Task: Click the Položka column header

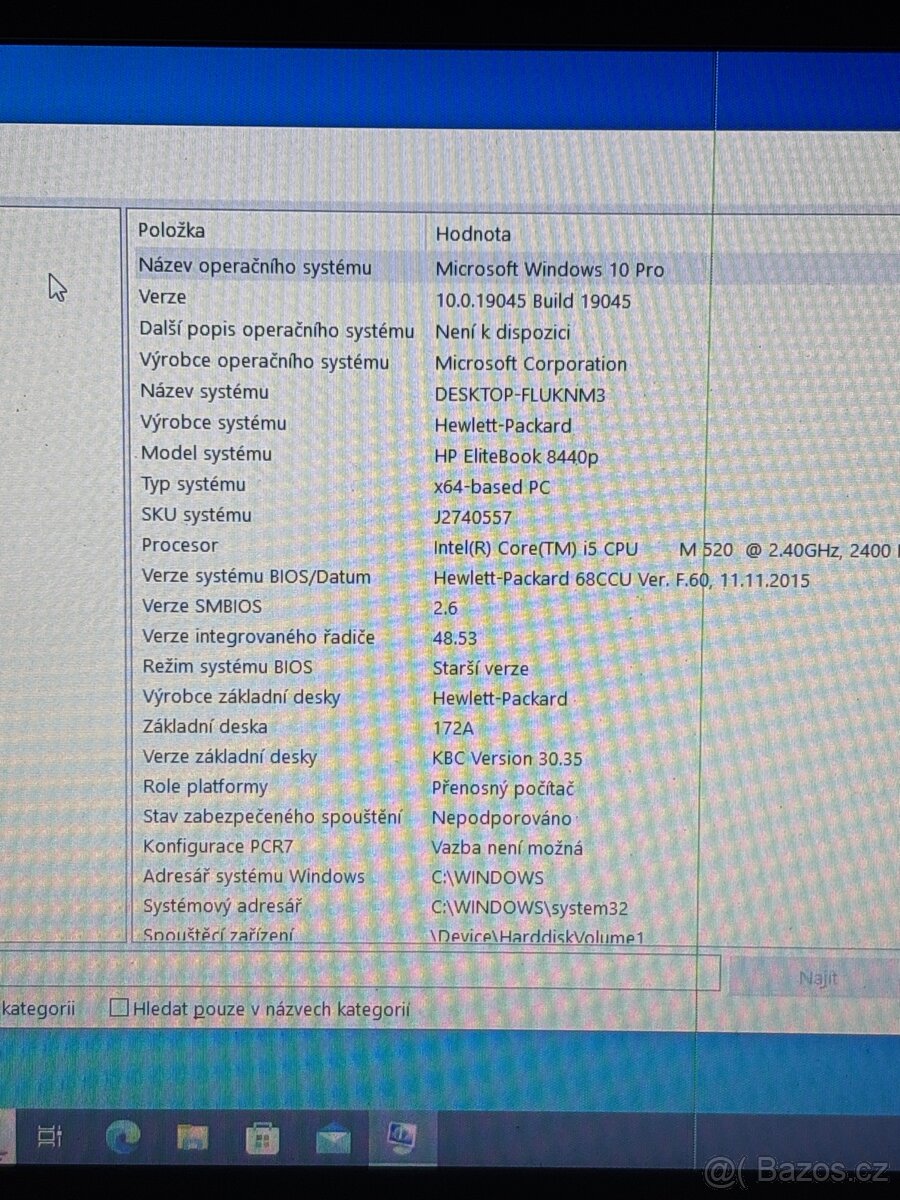Action: click(172, 230)
